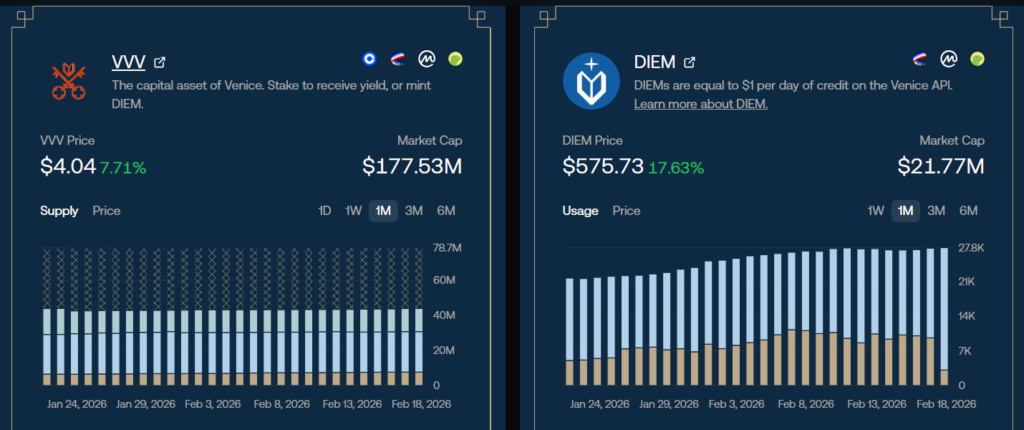Viewport: 1024px width, 430px height.
Task: Open the external link icon beside VVV
Action: (x=160, y=63)
